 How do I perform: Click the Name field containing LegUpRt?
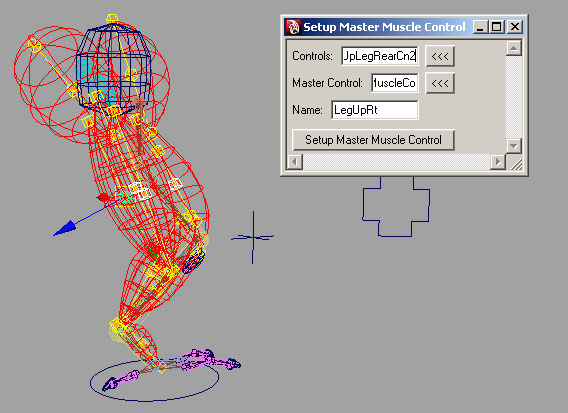tap(375, 110)
